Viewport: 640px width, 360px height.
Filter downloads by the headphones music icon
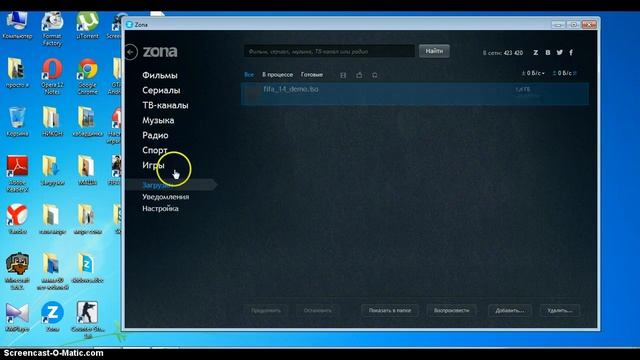coord(375,75)
